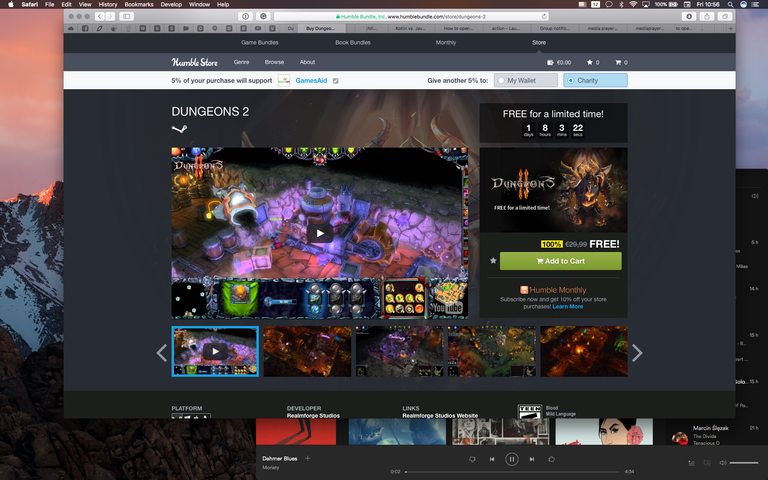Screen dimensions: 768x480
Task: Seek in the song progress bar
Action: click(514, 472)
